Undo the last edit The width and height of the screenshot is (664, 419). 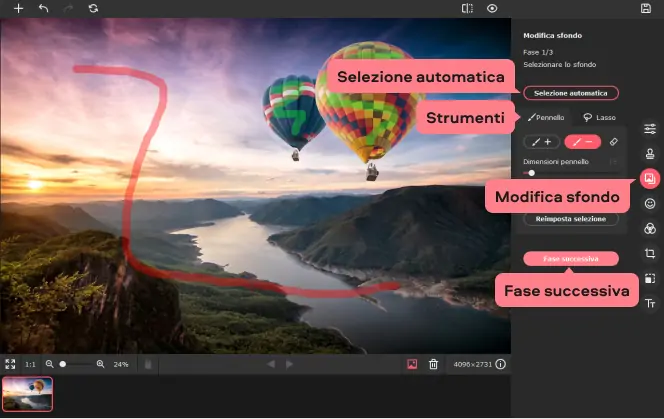point(43,8)
